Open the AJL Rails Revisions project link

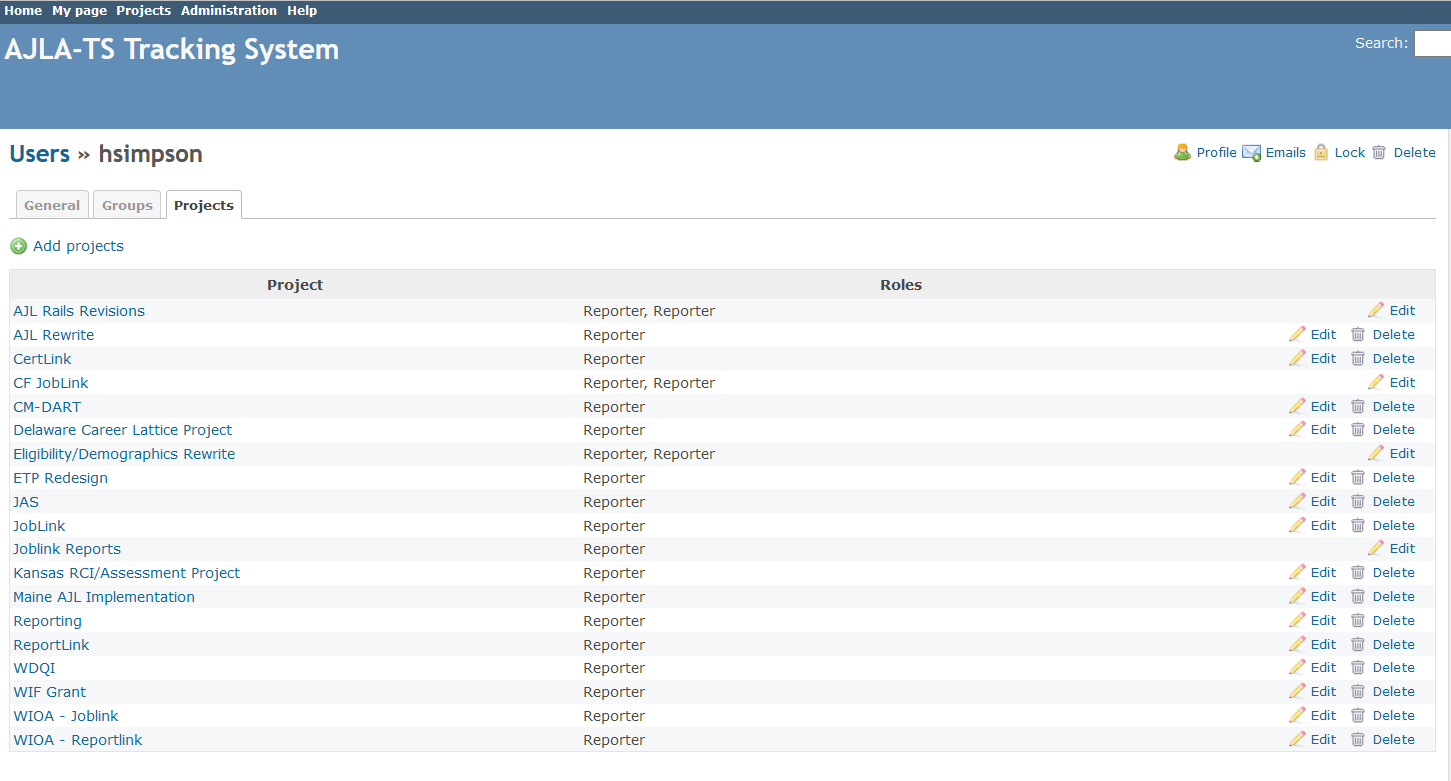[79, 311]
